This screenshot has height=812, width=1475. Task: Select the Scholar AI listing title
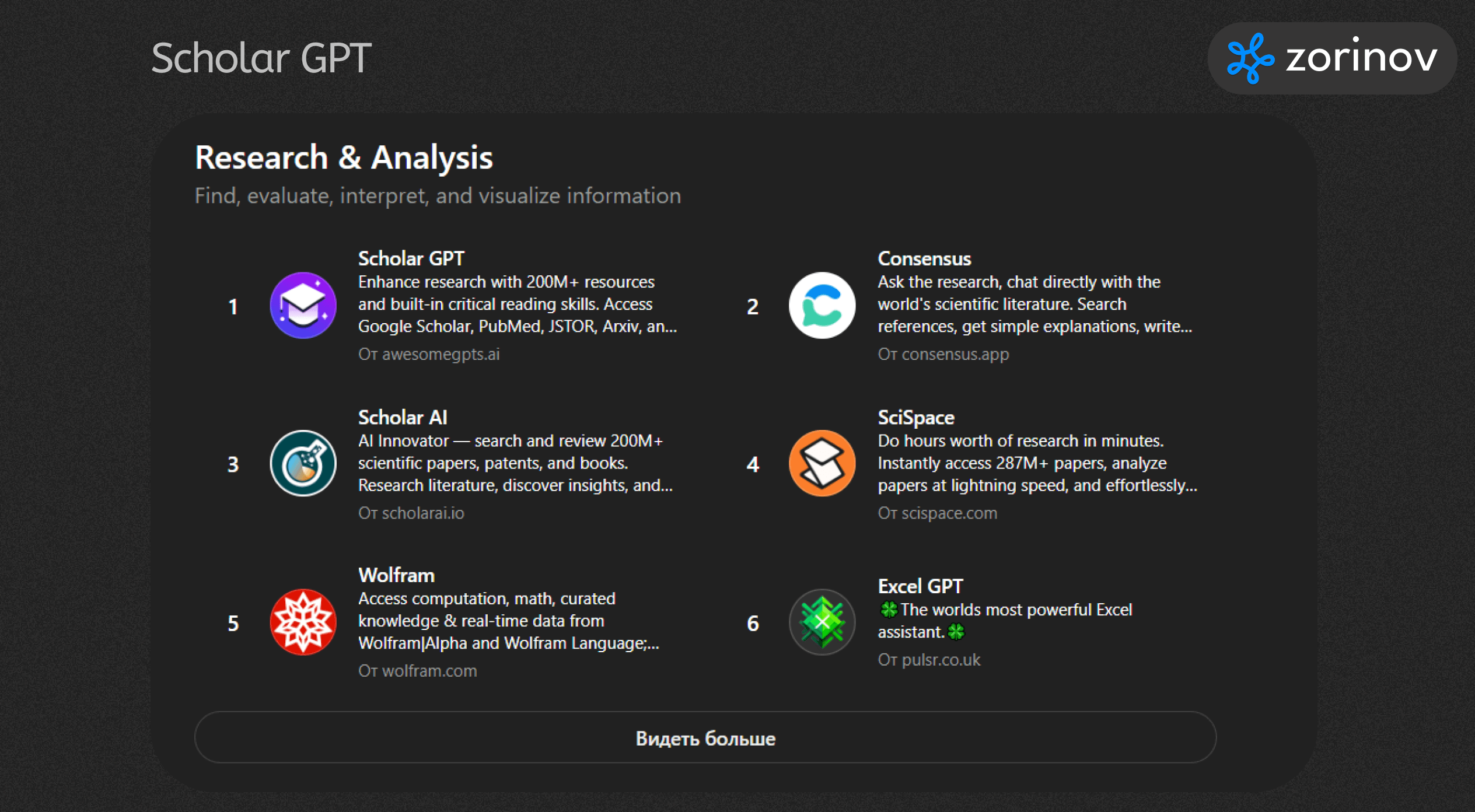coord(403,417)
